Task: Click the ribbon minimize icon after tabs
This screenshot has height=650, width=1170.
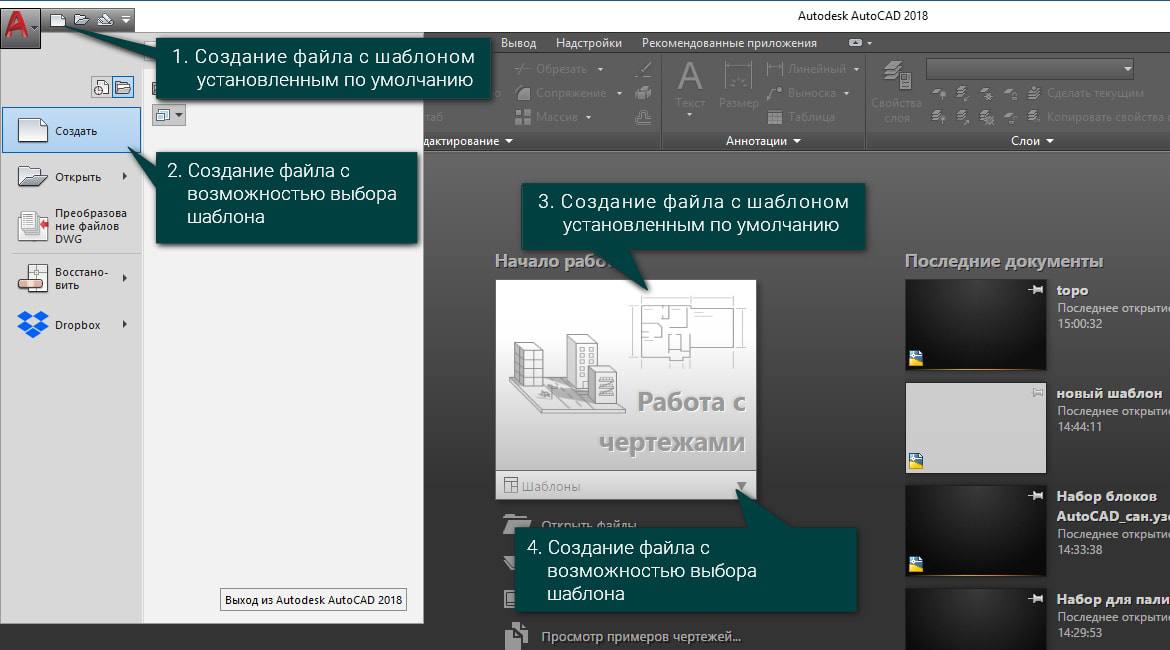Action: pos(856,43)
